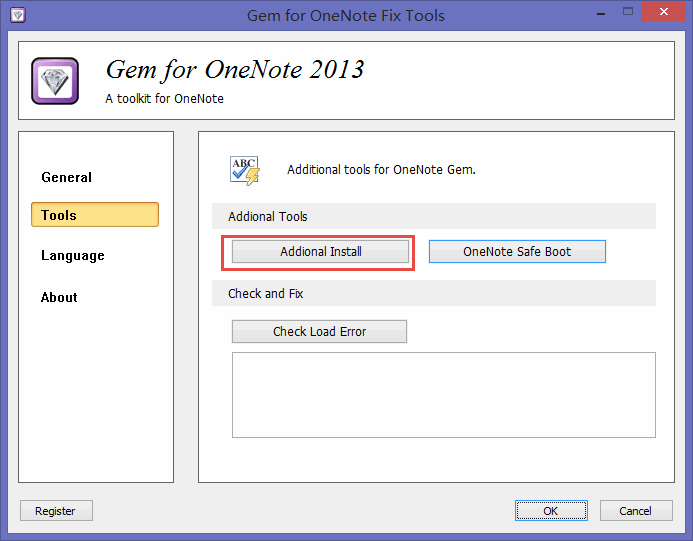Minimize the Gem Fix Tools window
The height and width of the screenshot is (541, 693).
coord(601,13)
